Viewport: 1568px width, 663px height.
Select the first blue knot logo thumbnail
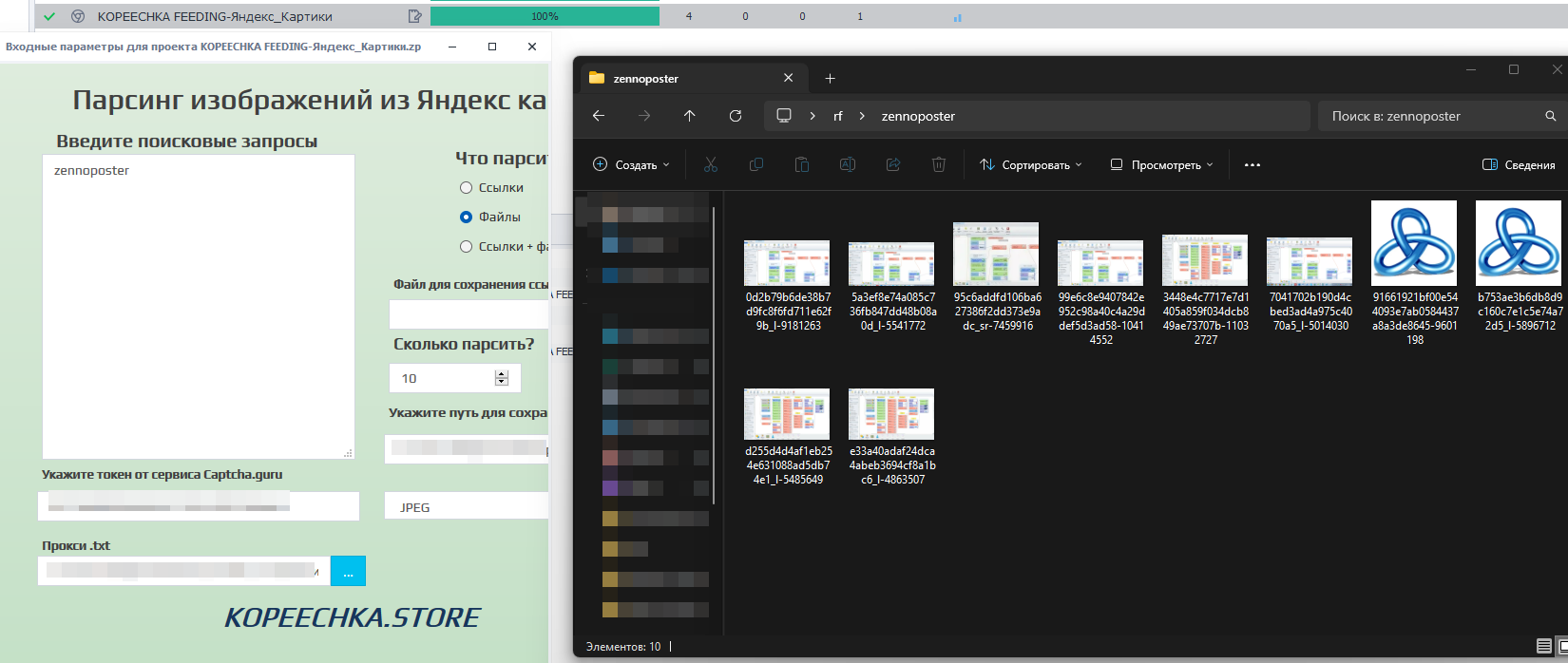coord(1413,243)
